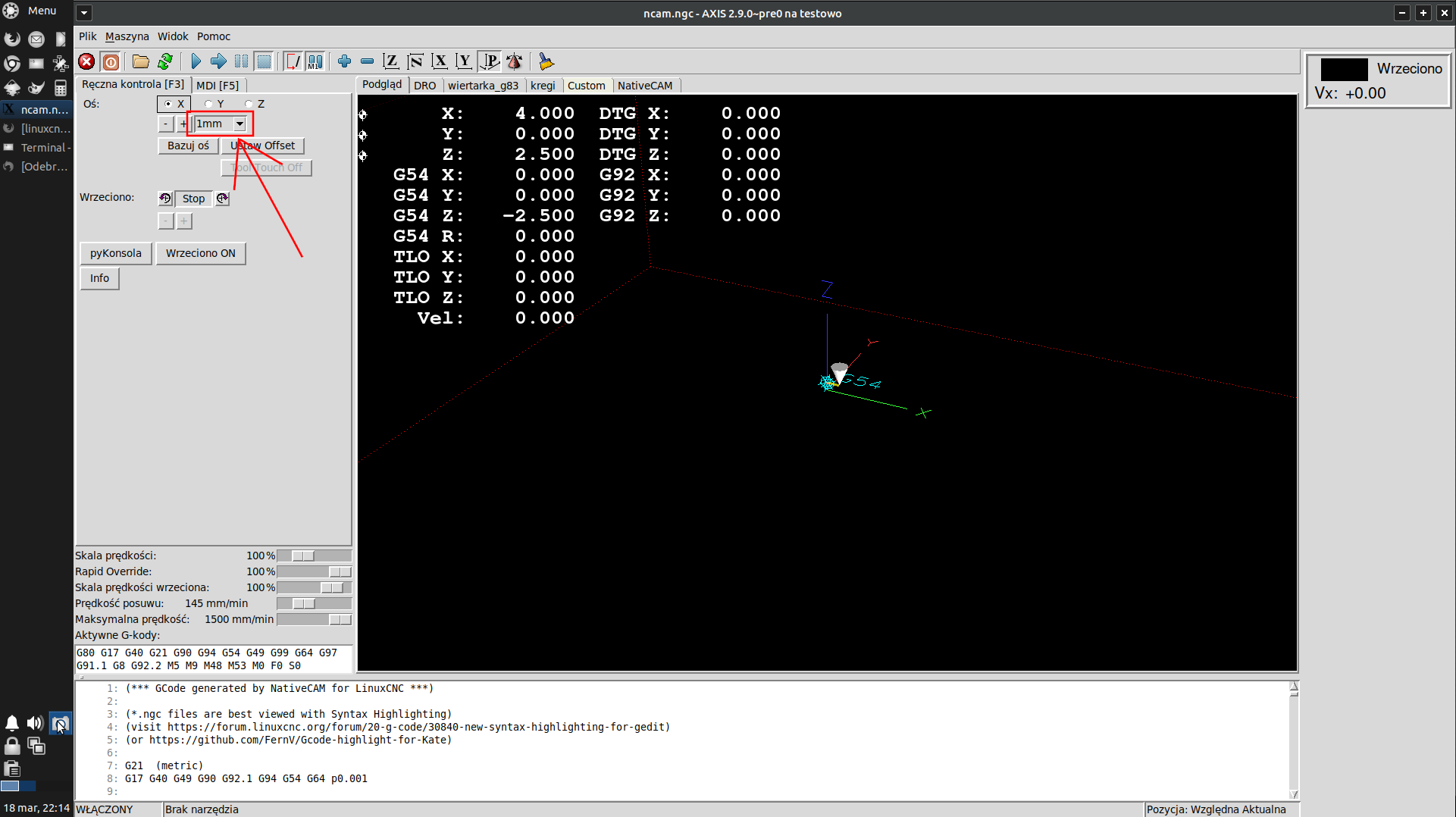Start spindle counterclockwise icon
1456x817 pixels.
[x=164, y=199]
